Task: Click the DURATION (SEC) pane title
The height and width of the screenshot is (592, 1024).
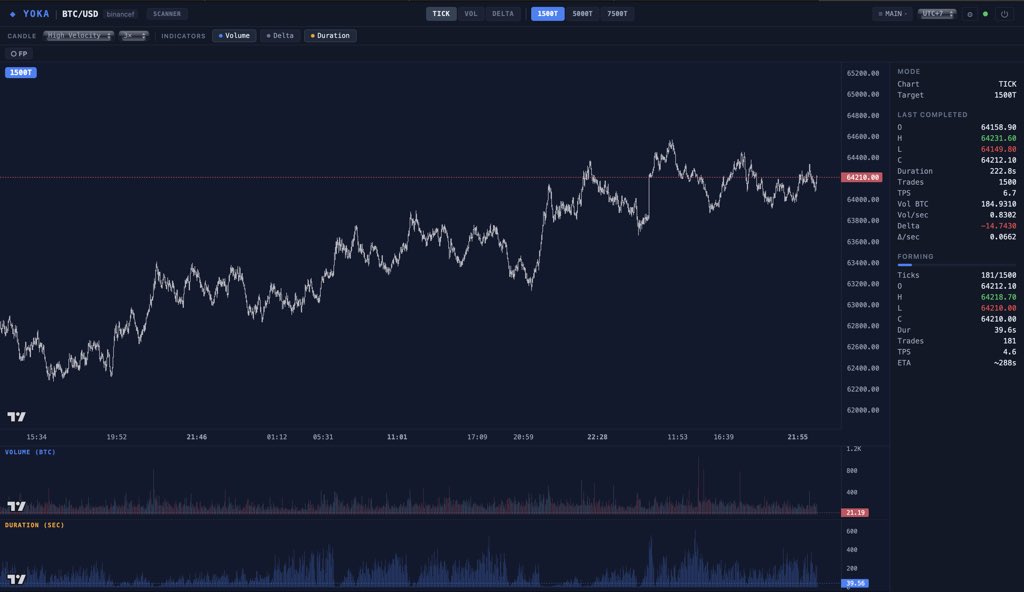Action: 35,525
